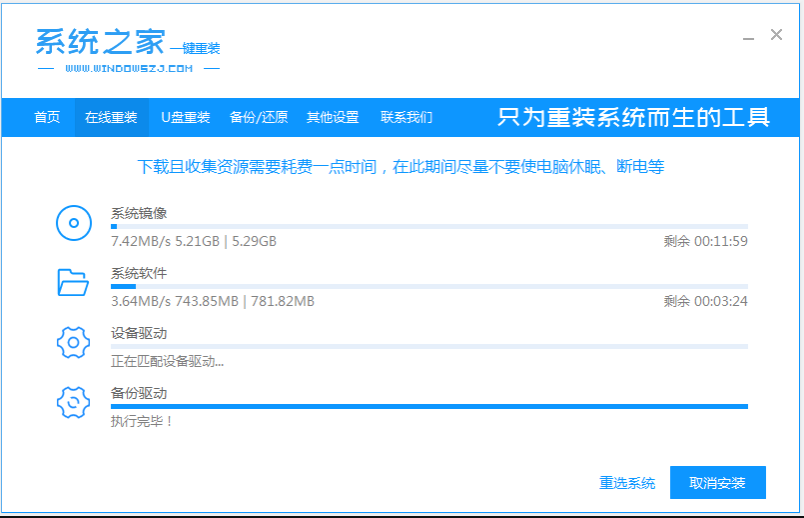The image size is (804, 518).
Task: Minimize the installer window
Action: (x=749, y=36)
